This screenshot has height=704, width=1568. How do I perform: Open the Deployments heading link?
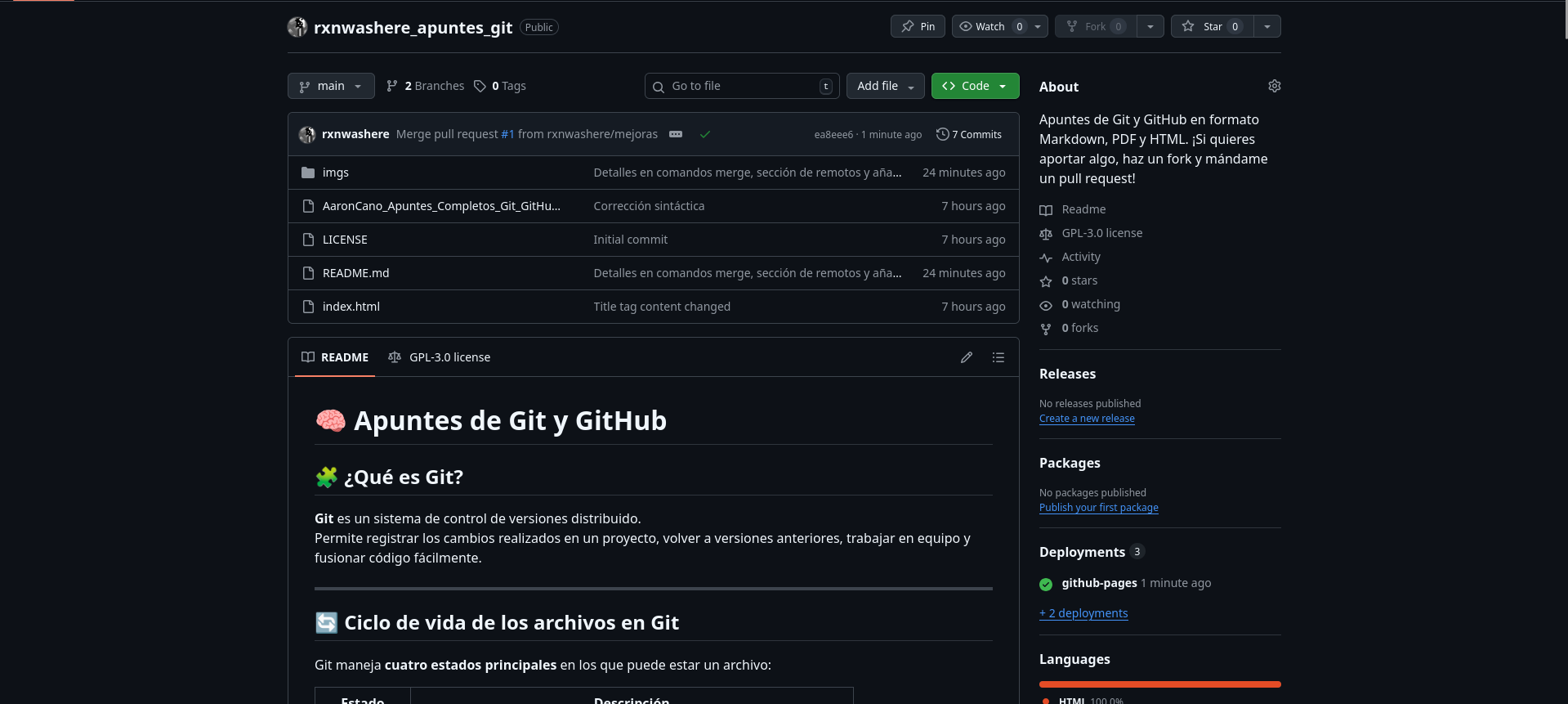click(x=1082, y=552)
